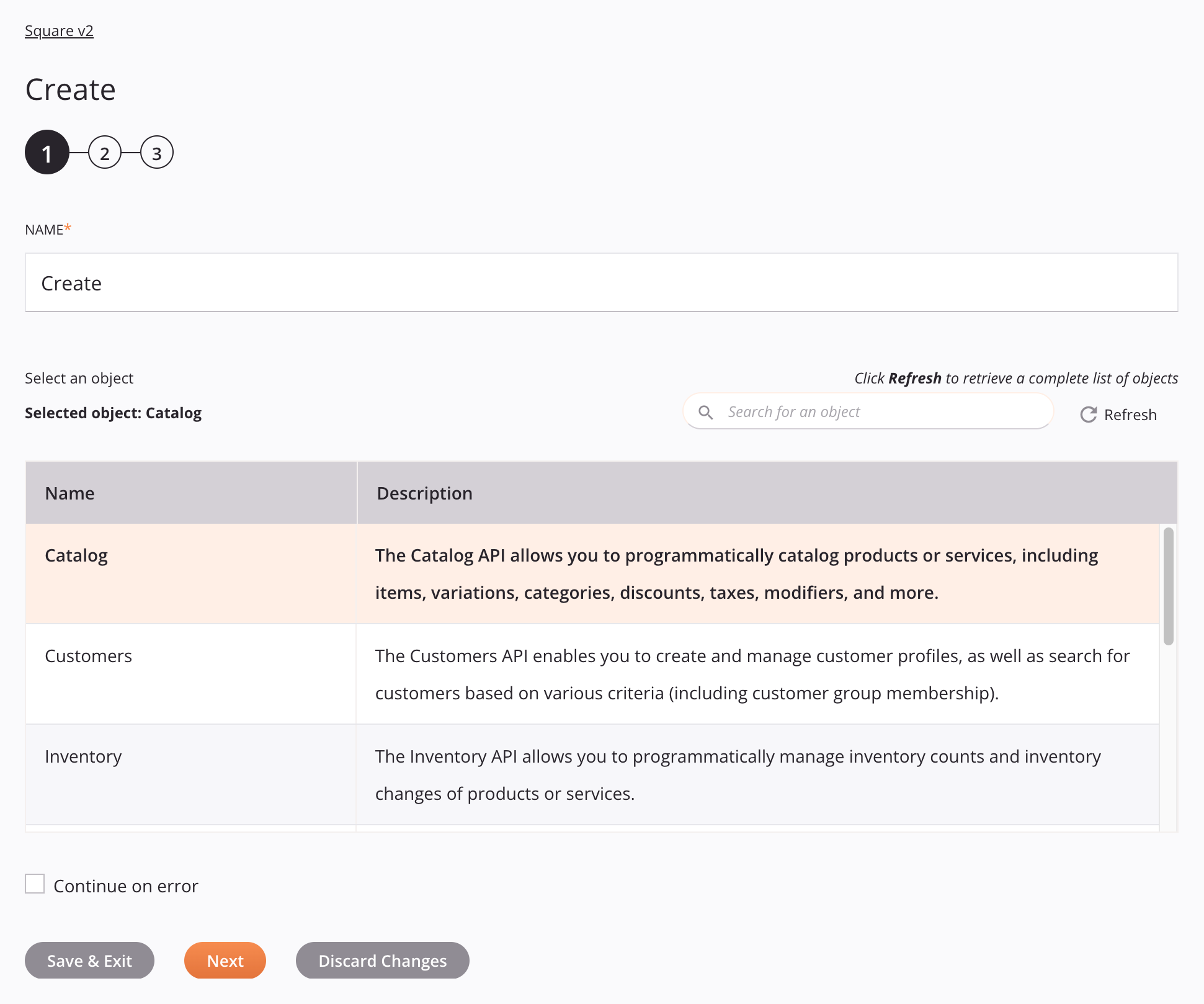Toggle the Continue on error checkbox
Viewport: 1204px width, 1004px height.
point(34,884)
